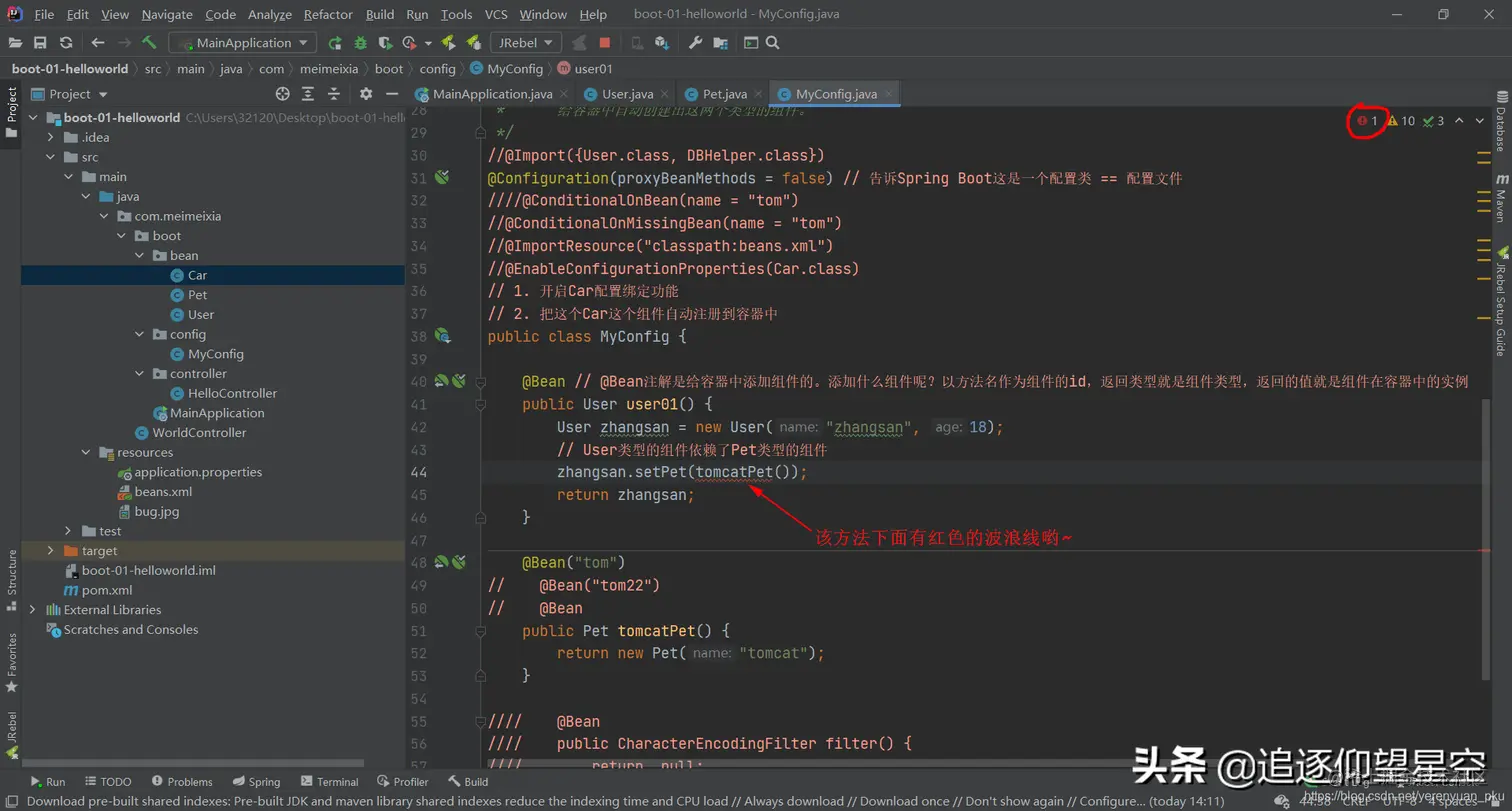1512x811 pixels.
Task: Click the Collapse All icon in Project panel
Action: [x=333, y=94]
